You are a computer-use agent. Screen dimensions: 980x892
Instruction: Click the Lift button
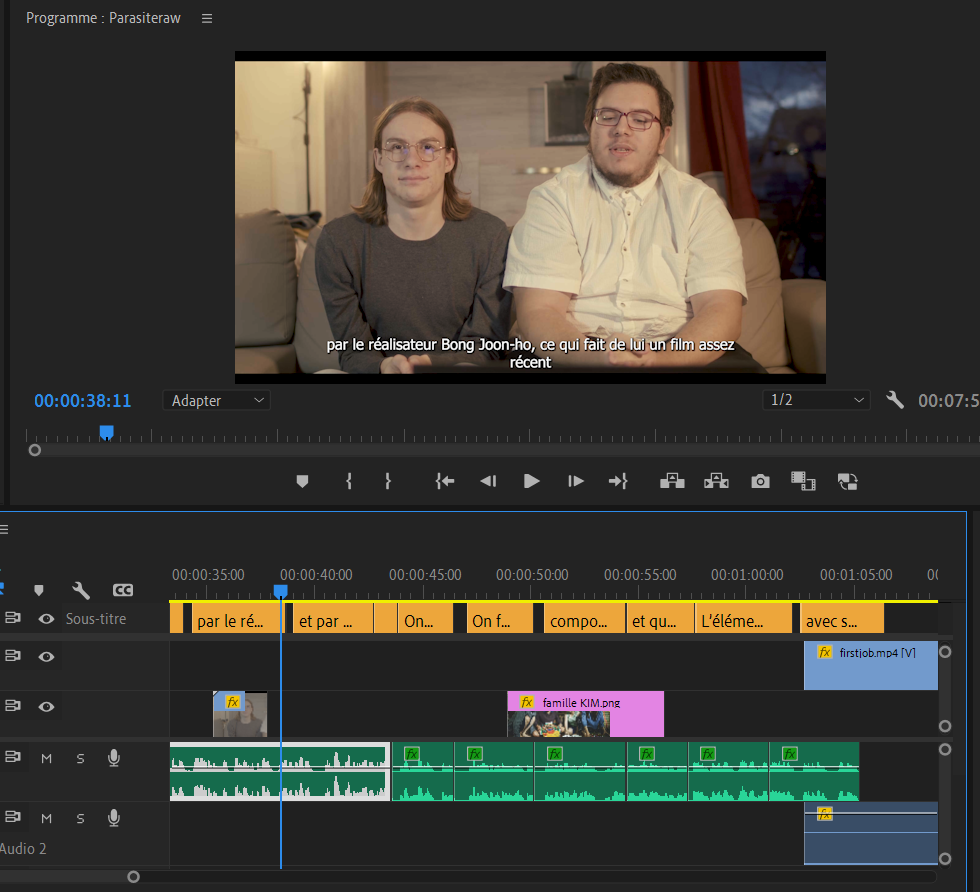click(672, 481)
